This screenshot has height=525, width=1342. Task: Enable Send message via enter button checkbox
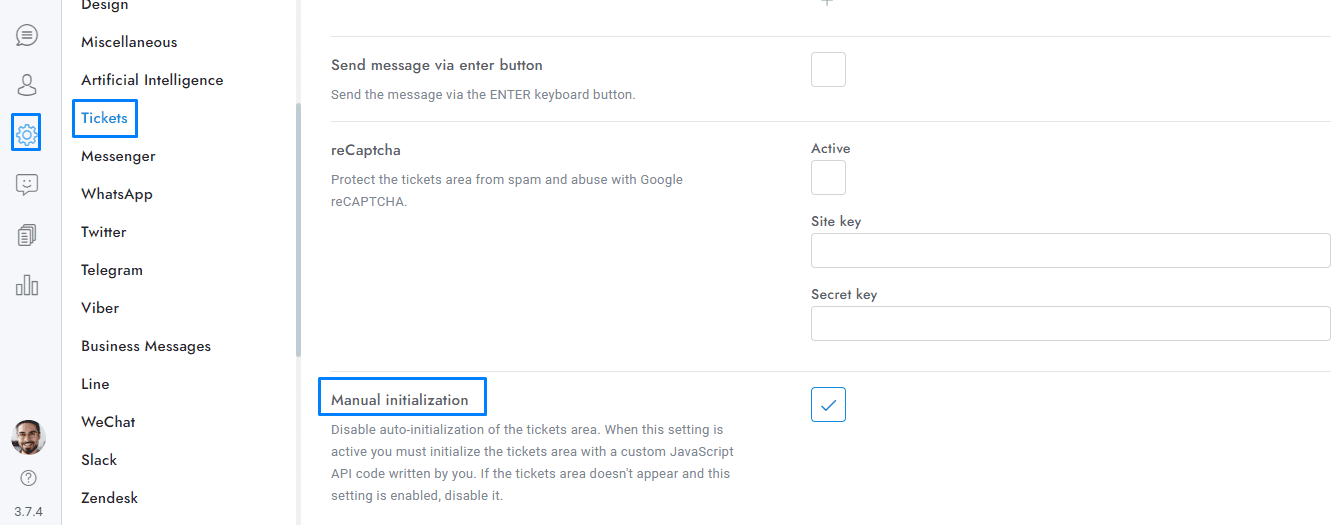[x=828, y=70]
